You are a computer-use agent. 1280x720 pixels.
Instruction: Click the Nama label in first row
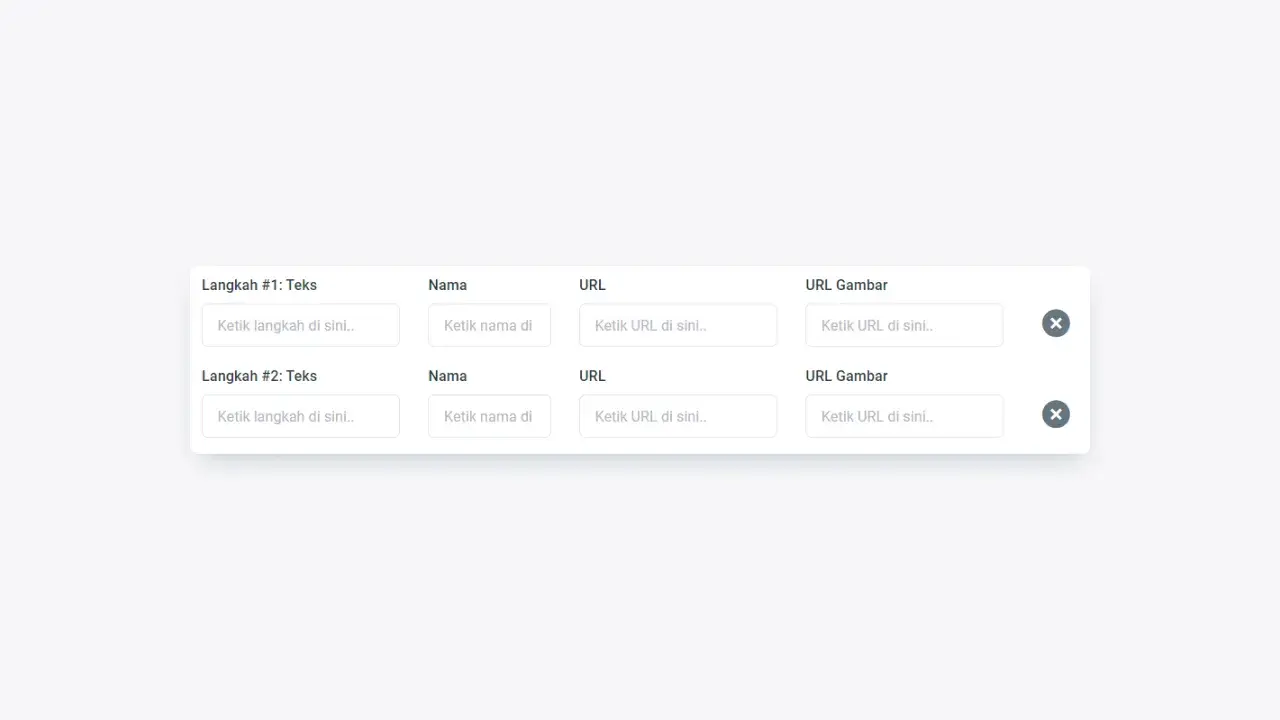(447, 285)
